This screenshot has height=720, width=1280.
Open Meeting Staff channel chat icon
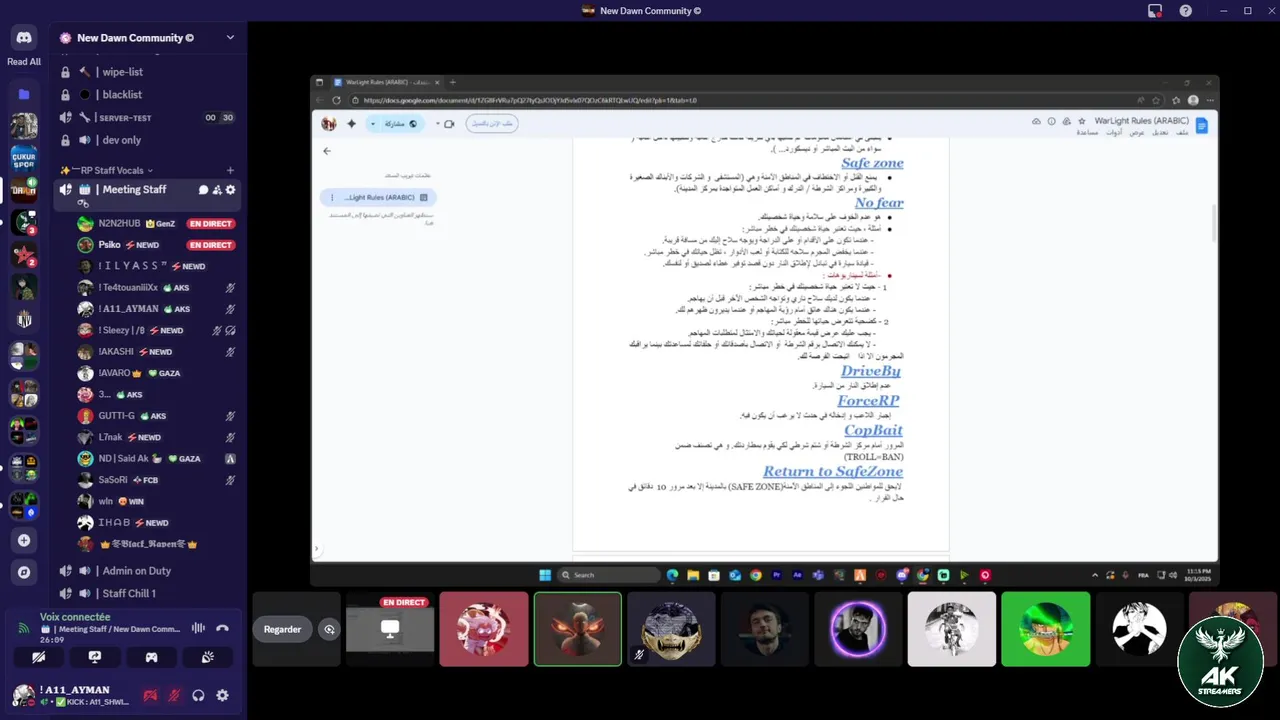coord(203,190)
